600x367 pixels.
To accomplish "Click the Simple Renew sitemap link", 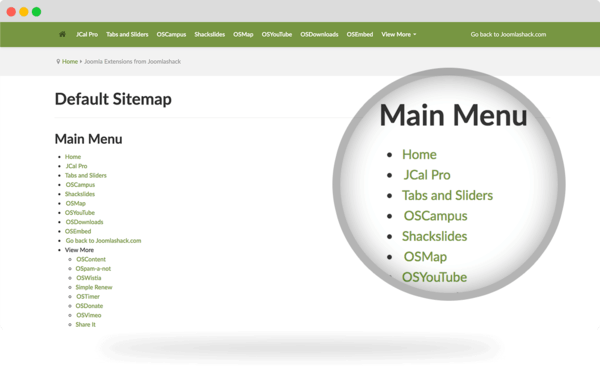I will click(x=94, y=287).
